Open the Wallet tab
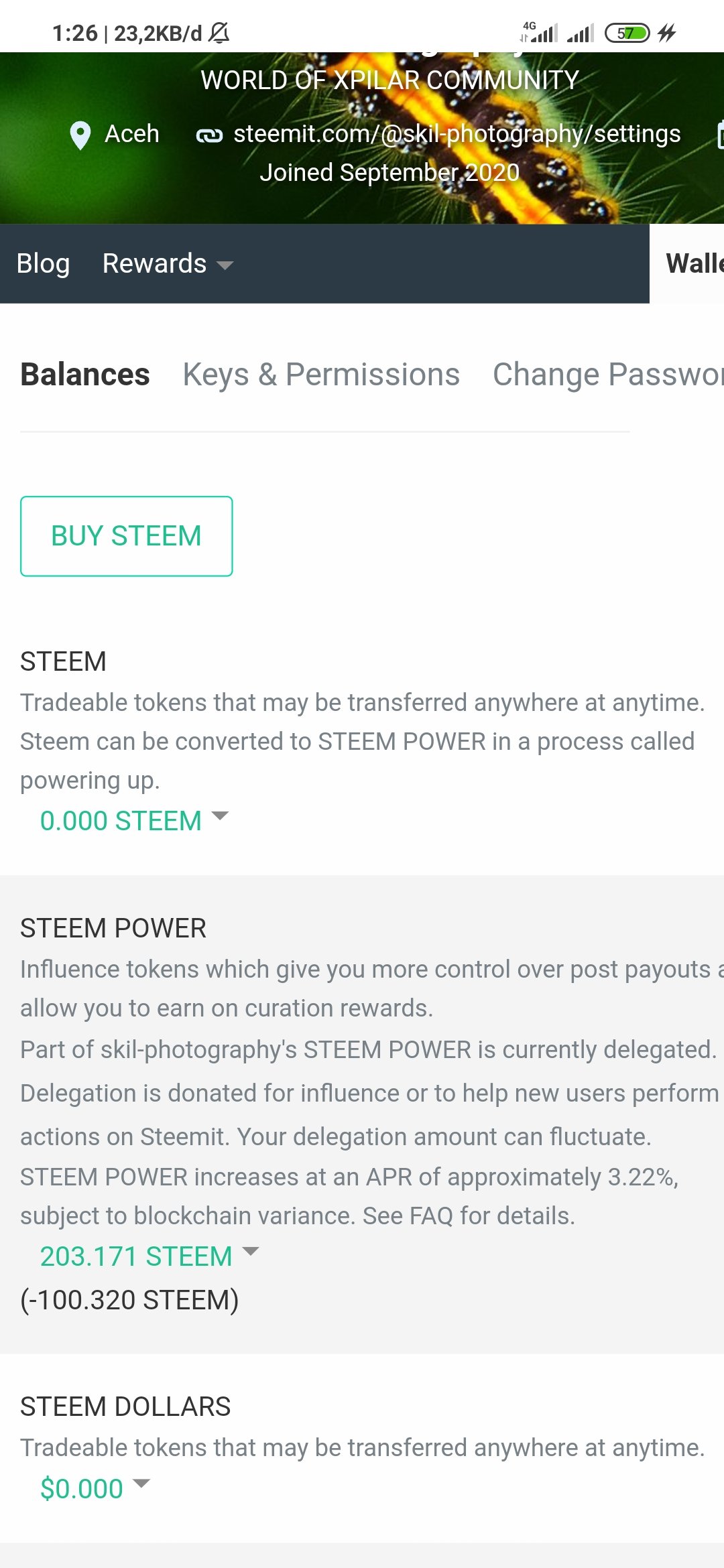724x1568 pixels. [x=695, y=263]
